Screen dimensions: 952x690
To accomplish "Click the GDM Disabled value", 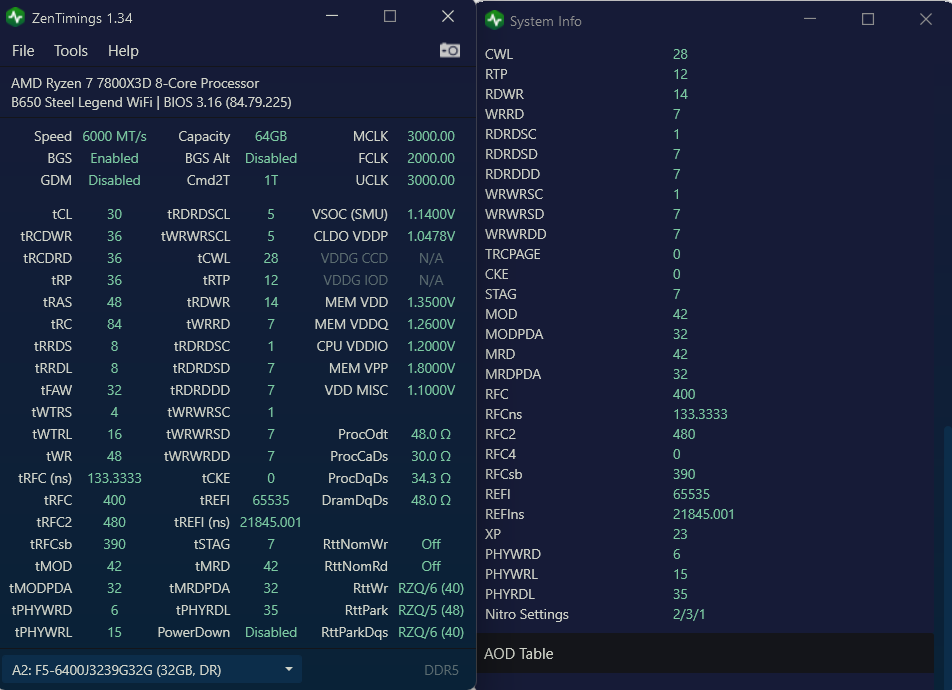I will 114,180.
